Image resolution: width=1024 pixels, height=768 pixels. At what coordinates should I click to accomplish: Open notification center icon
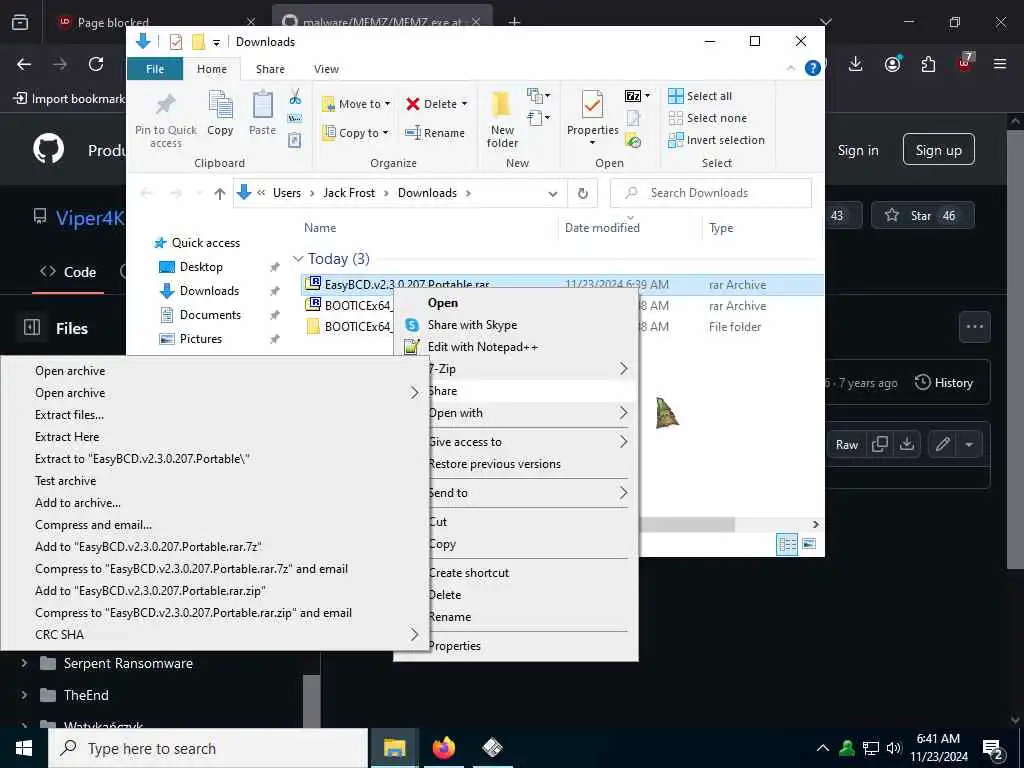click(993, 748)
